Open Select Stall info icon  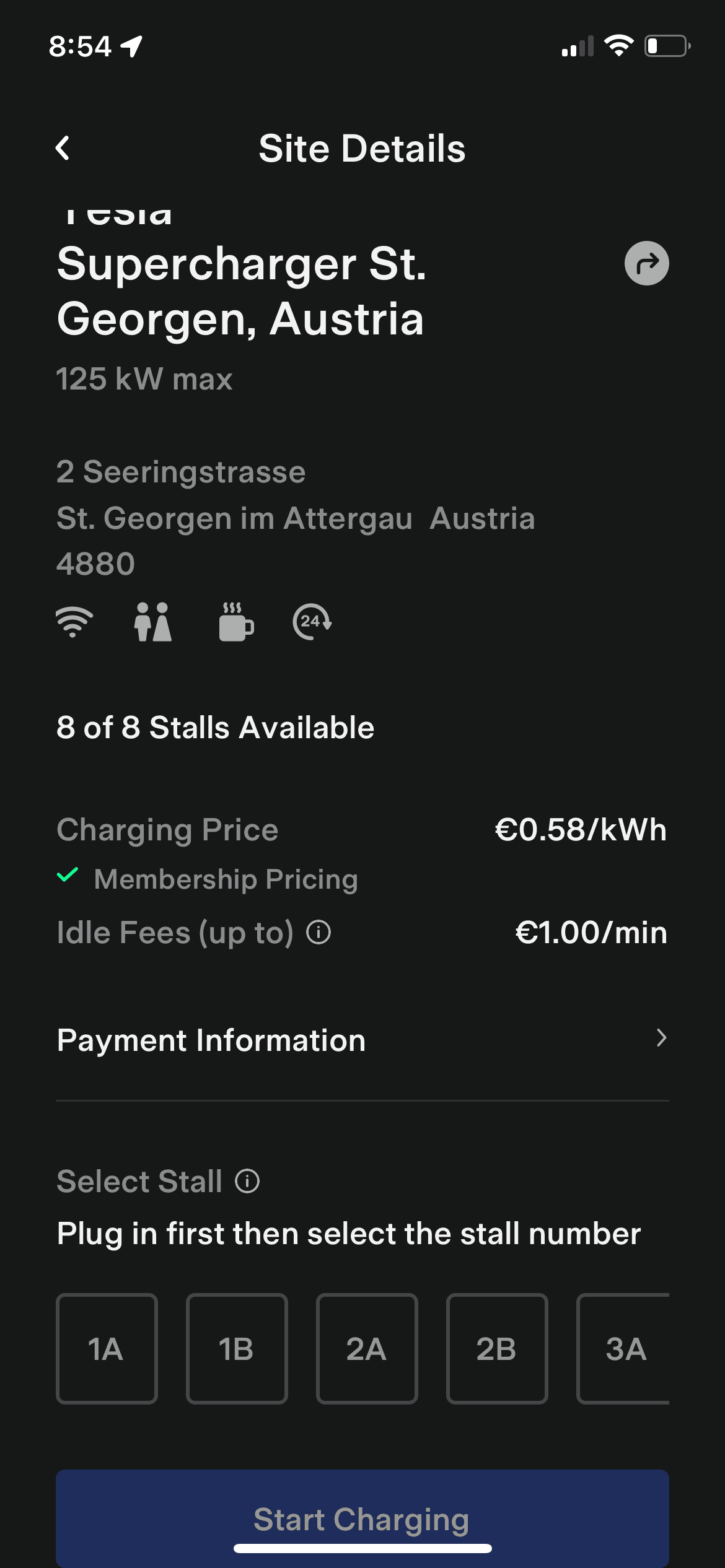click(x=247, y=1181)
